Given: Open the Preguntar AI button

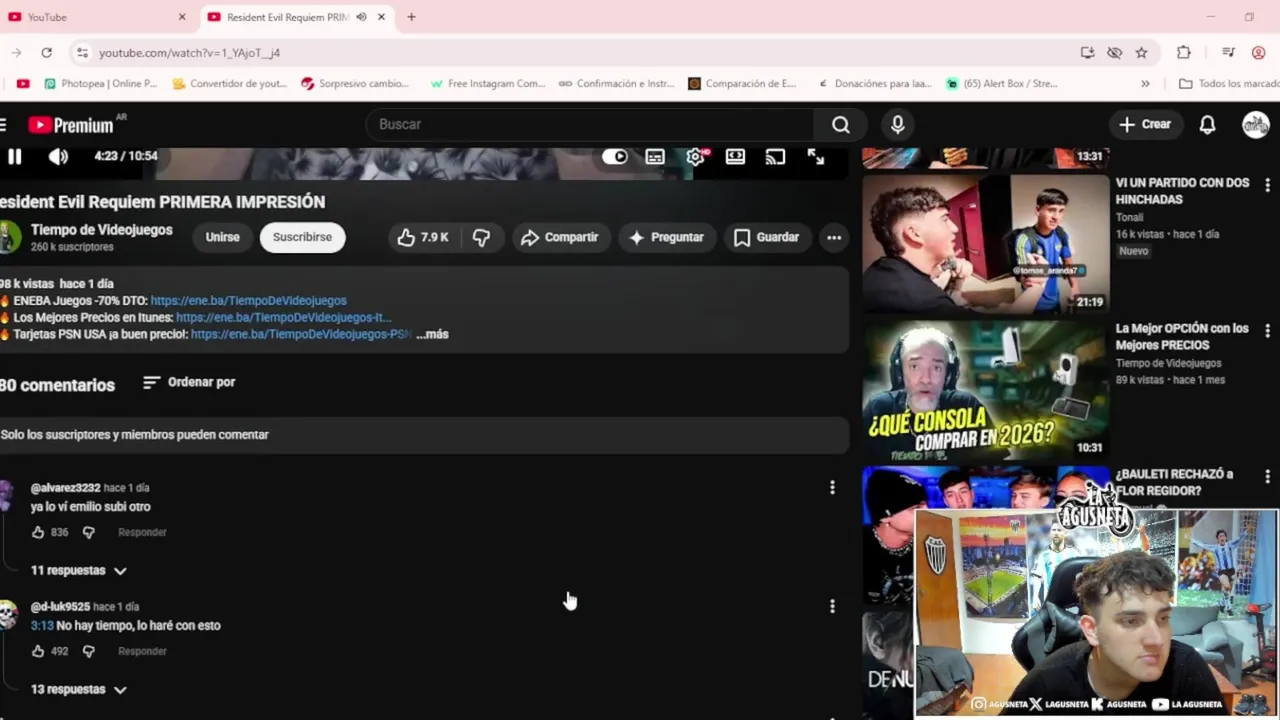Looking at the screenshot, I should pyautogui.click(x=666, y=237).
